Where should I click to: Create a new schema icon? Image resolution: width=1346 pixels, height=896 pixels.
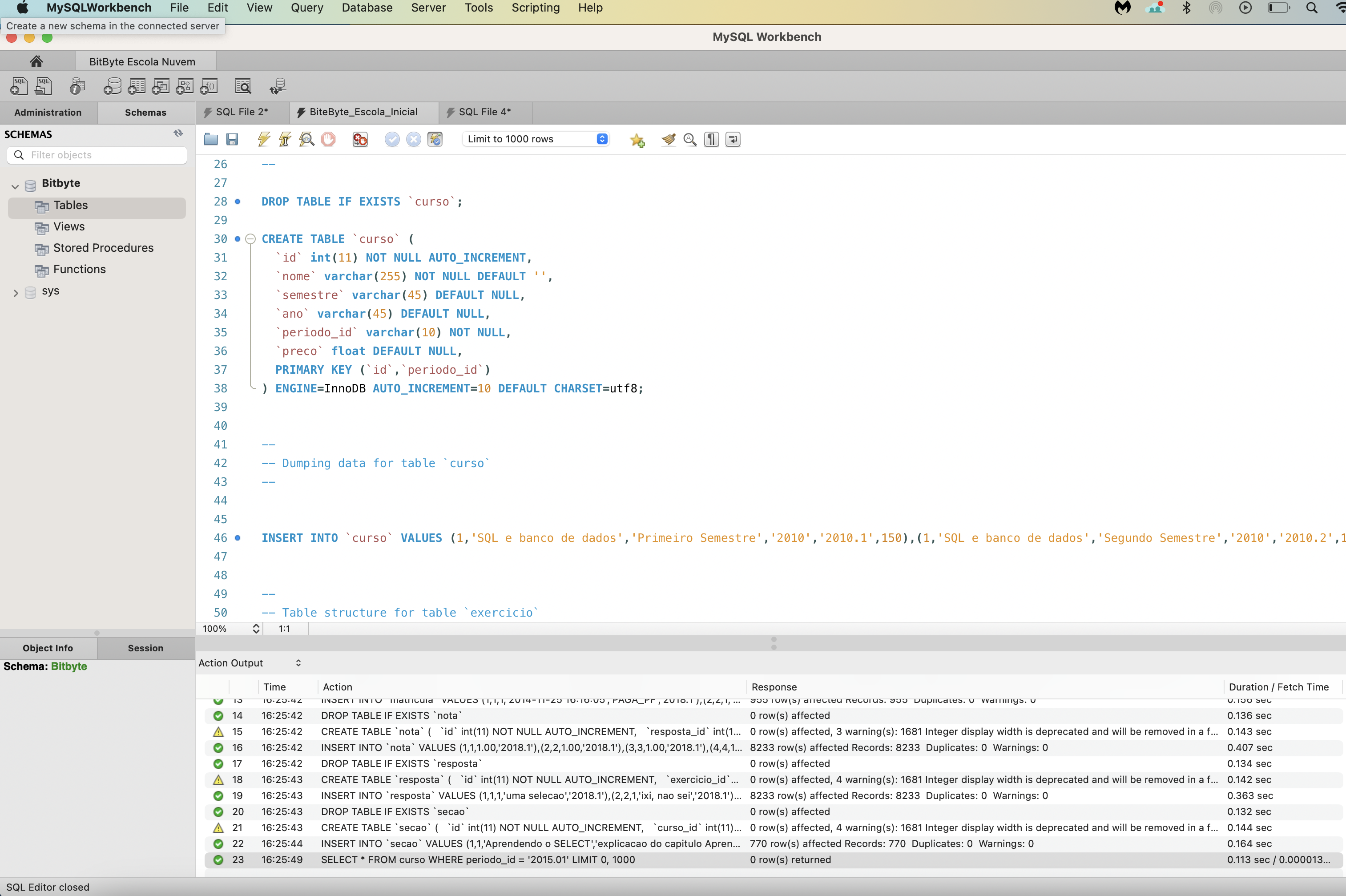(x=112, y=86)
